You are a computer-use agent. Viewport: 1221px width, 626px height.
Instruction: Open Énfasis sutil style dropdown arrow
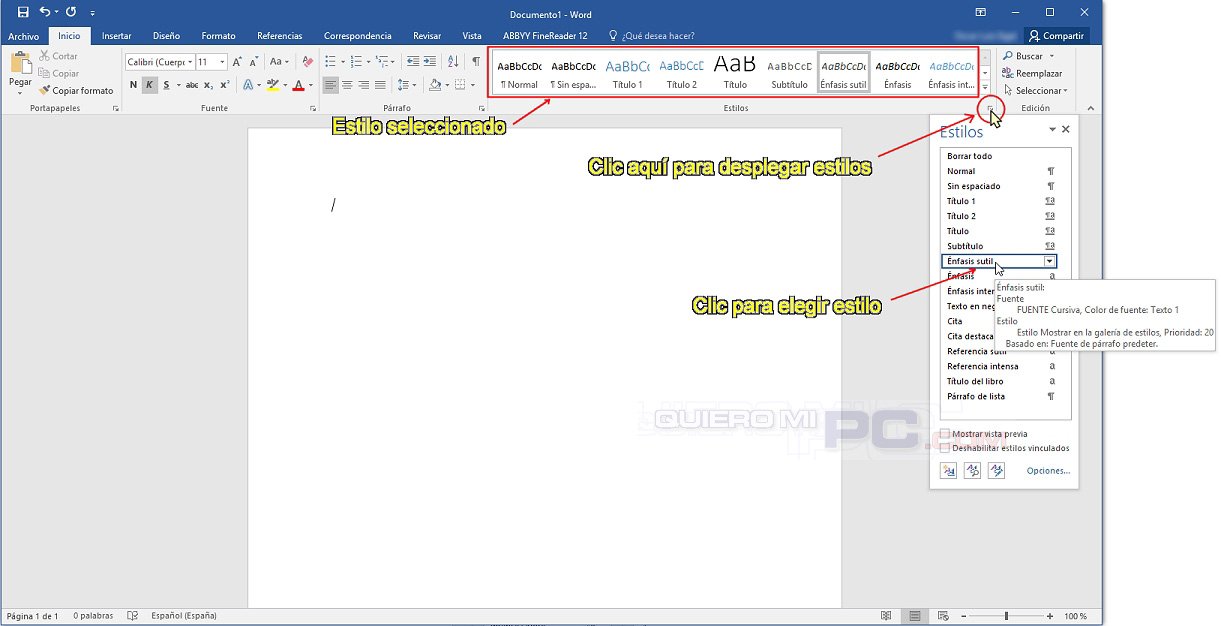pos(1049,261)
